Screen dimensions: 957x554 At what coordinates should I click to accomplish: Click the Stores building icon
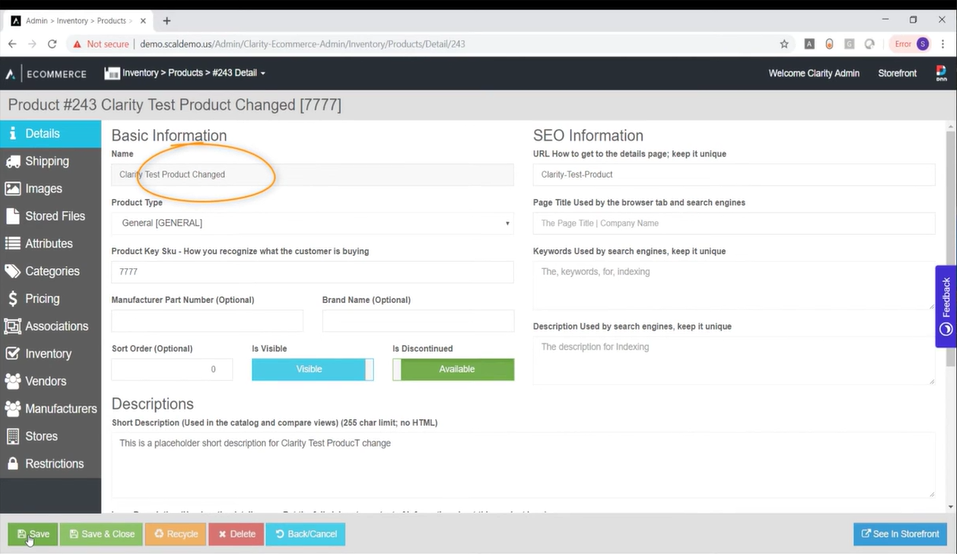tap(13, 436)
